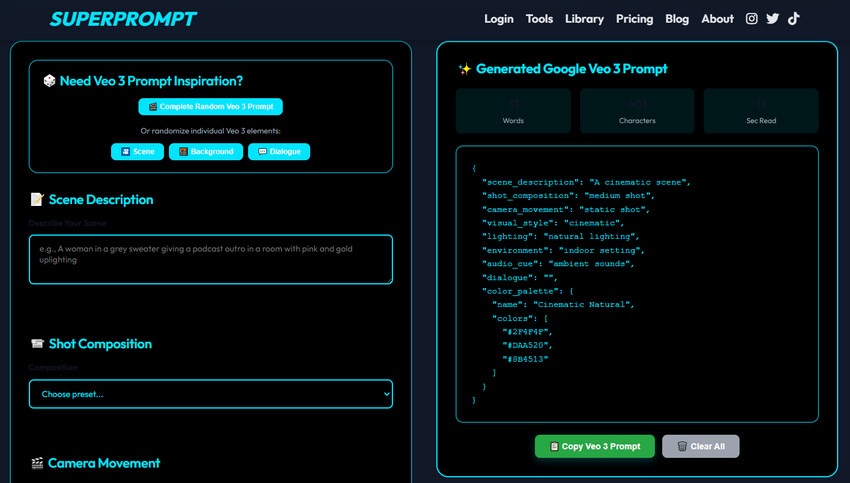Viewport: 850px width, 483px height.
Task: Click the "#DAA520" color value
Action: (527, 345)
